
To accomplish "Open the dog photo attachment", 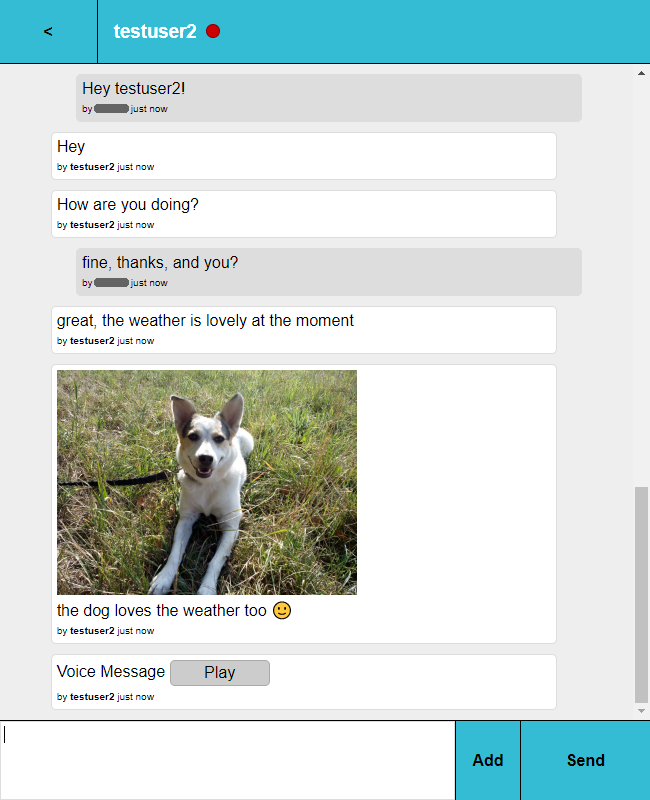I will 206,482.
